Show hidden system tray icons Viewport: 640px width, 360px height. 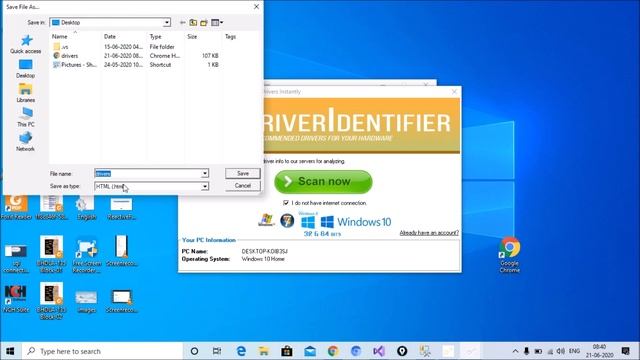[x=515, y=351]
